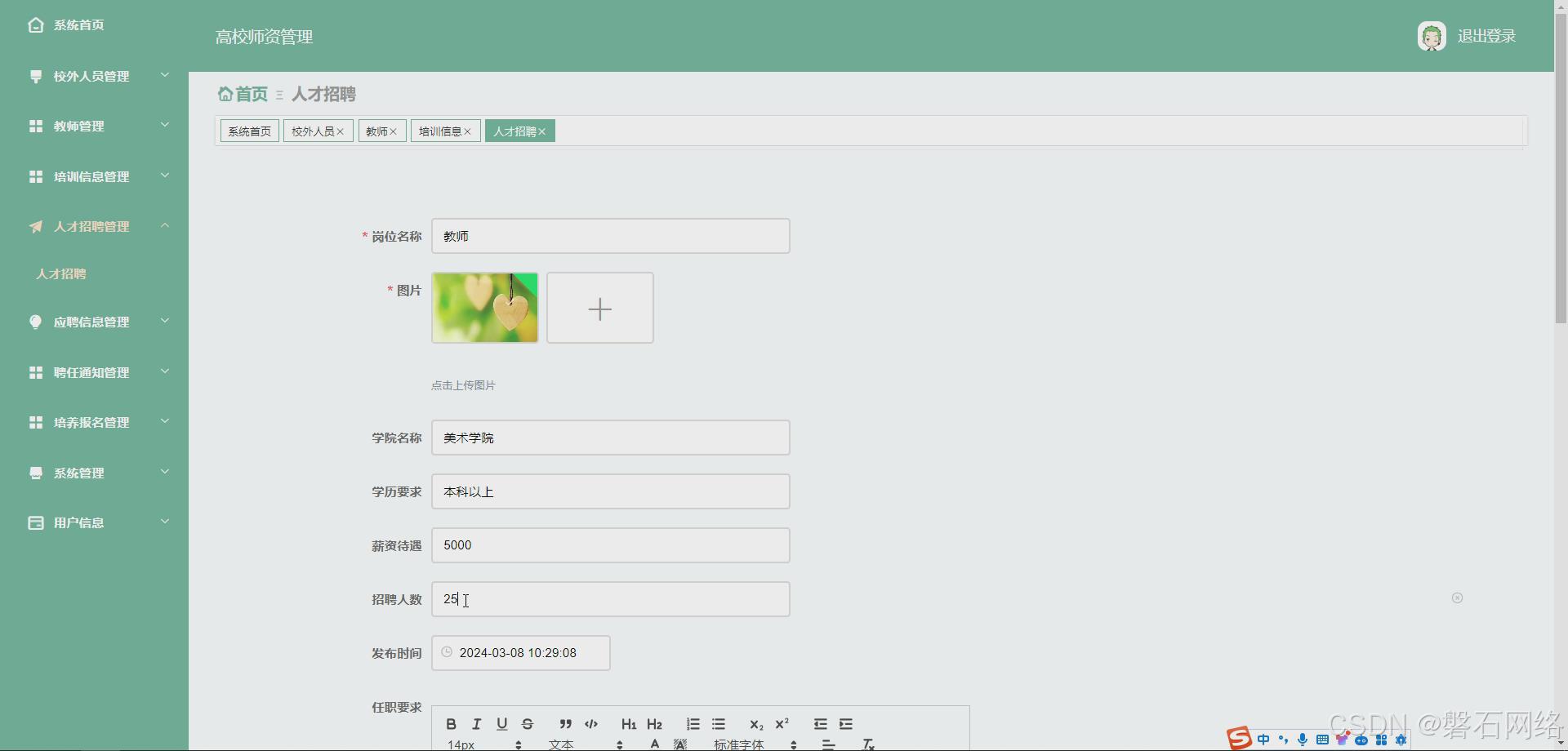Expand 用户信息 menu
Image resolution: width=1568 pixels, height=751 pixels.
pyautogui.click(x=94, y=522)
